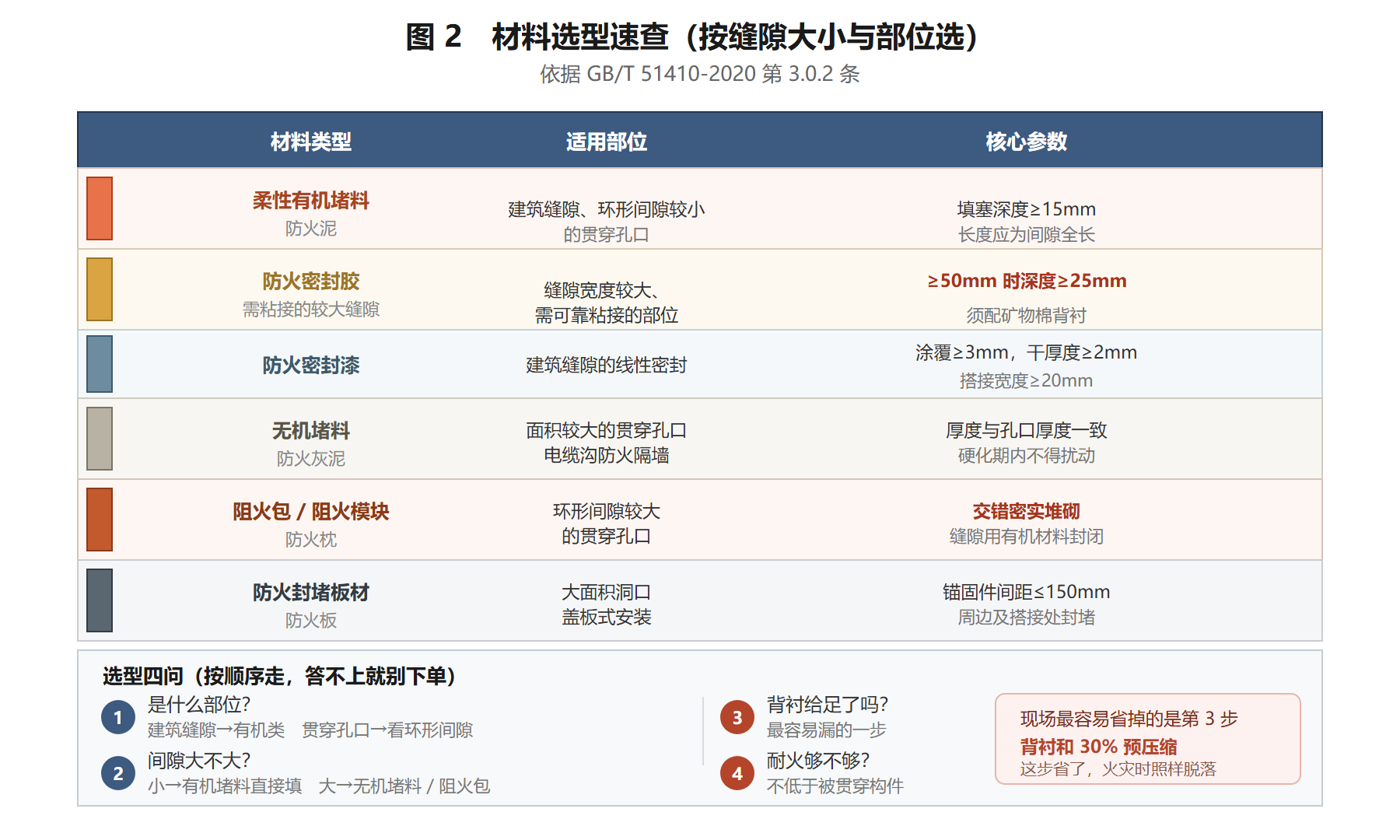Click the 搭接宽度≥20mm note

coord(1027,380)
